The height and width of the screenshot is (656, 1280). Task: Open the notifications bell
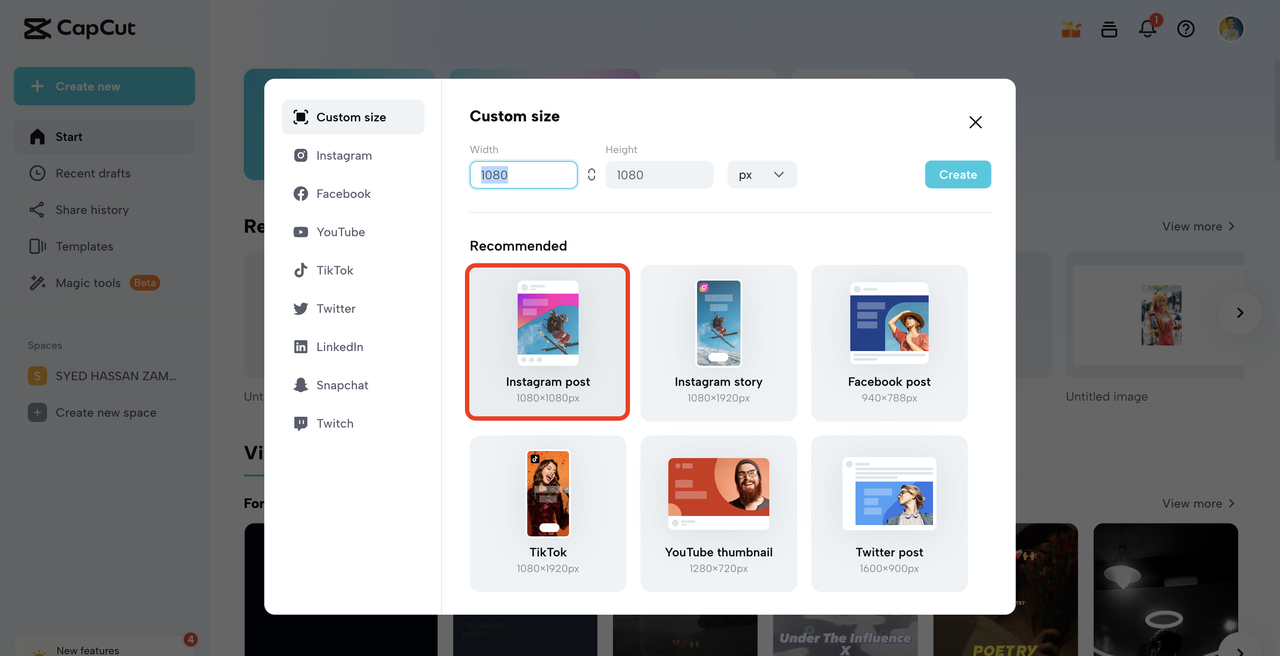click(x=1148, y=28)
